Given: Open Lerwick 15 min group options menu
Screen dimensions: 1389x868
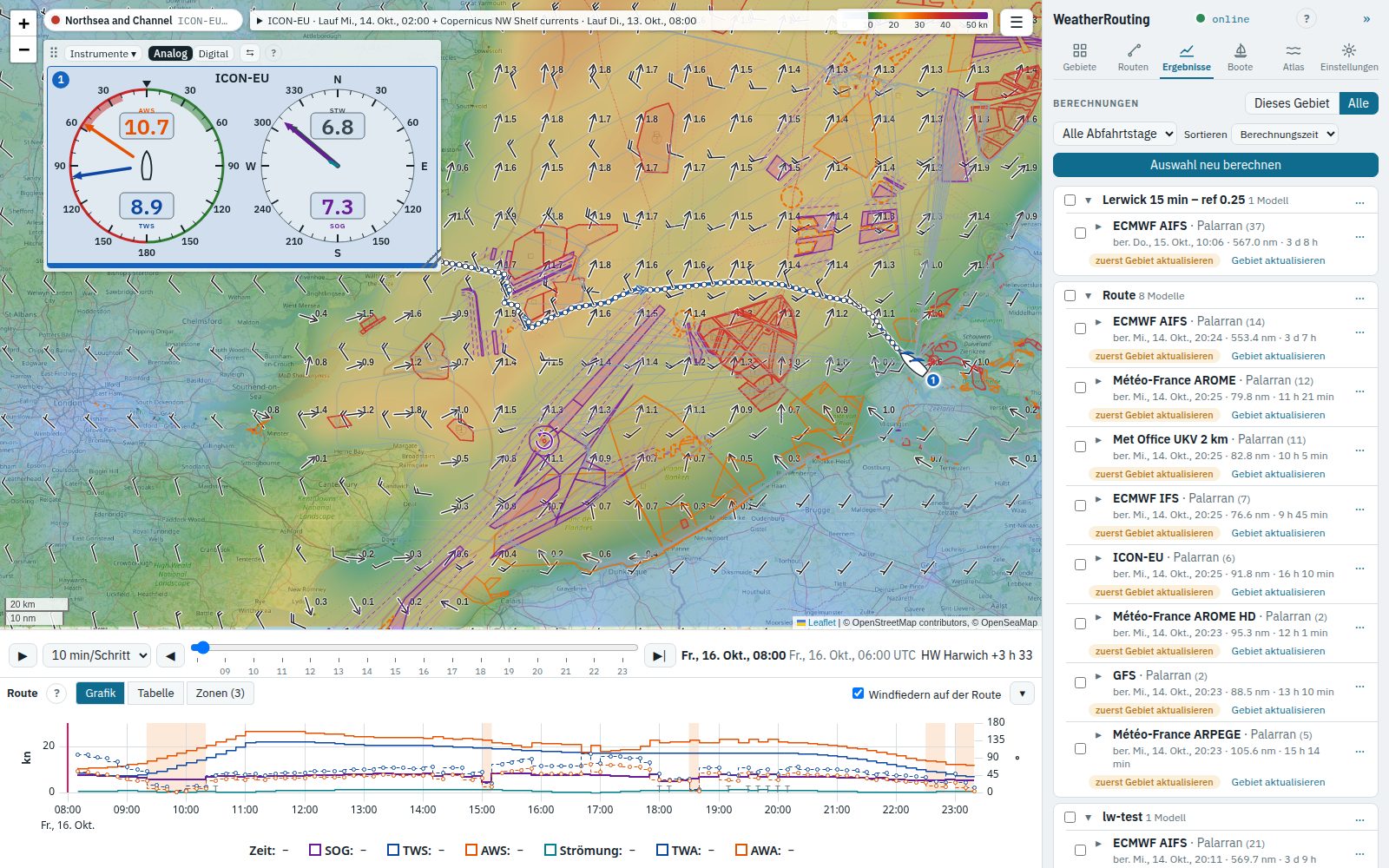Looking at the screenshot, I should coord(1359,201).
